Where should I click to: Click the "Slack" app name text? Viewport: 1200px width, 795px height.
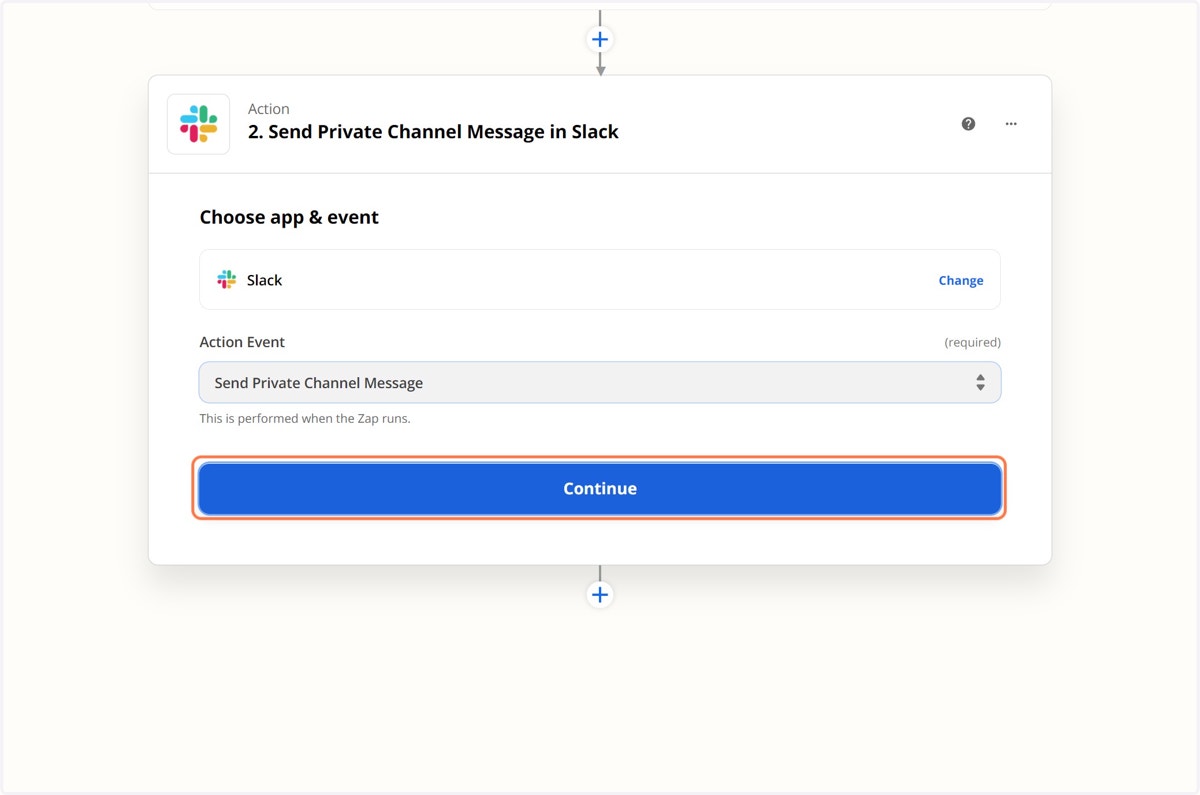tap(265, 280)
